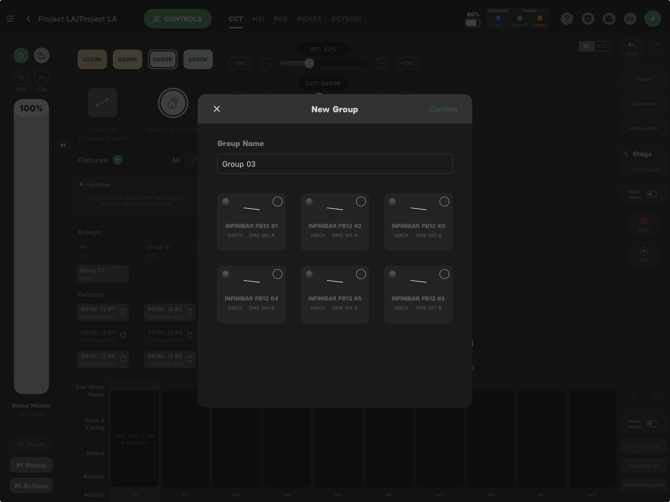Confirm the new group creation
The height and width of the screenshot is (502, 670).
443,109
